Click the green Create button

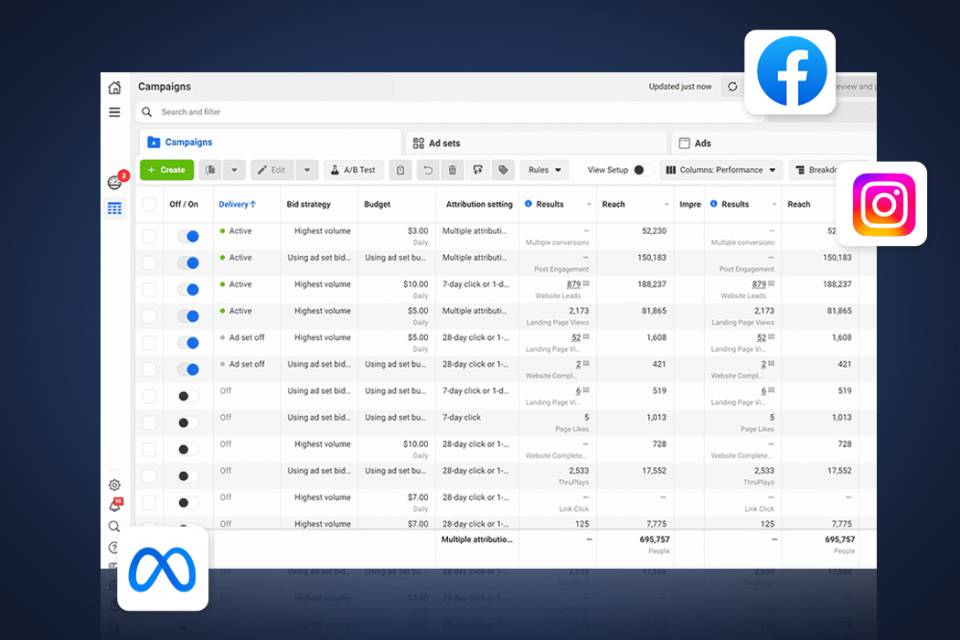167,170
